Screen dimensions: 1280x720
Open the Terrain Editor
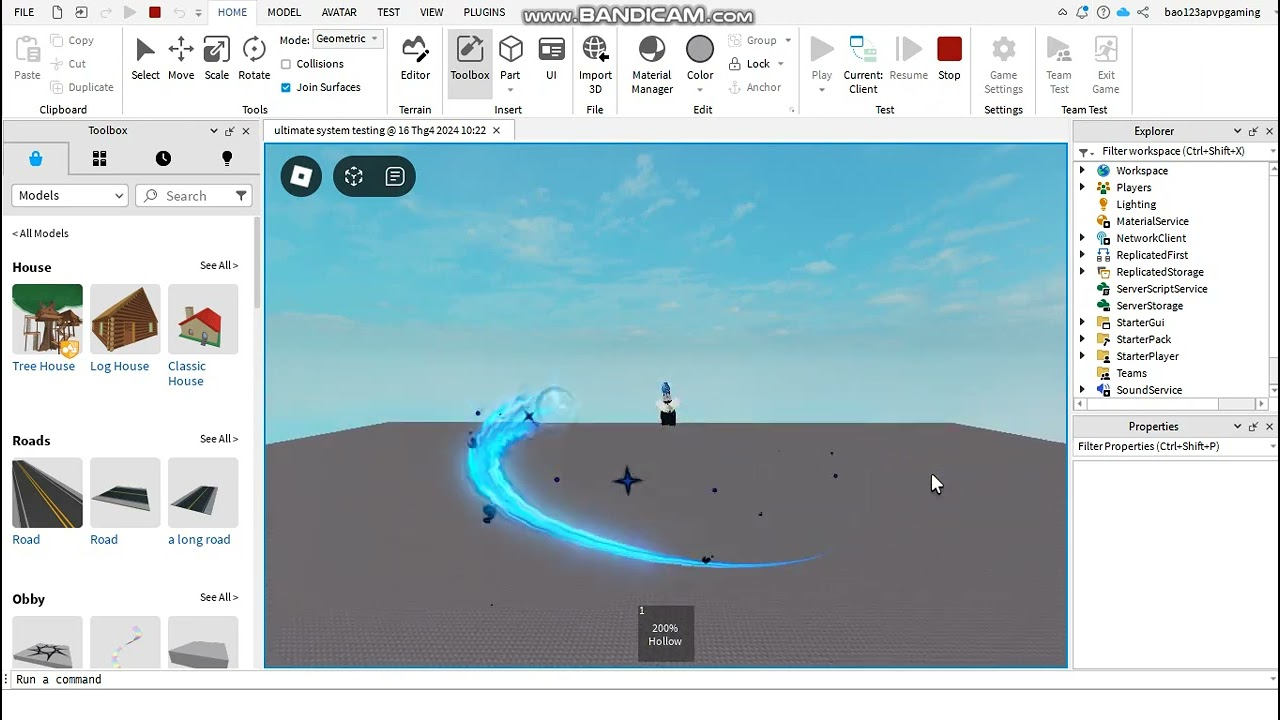click(415, 59)
